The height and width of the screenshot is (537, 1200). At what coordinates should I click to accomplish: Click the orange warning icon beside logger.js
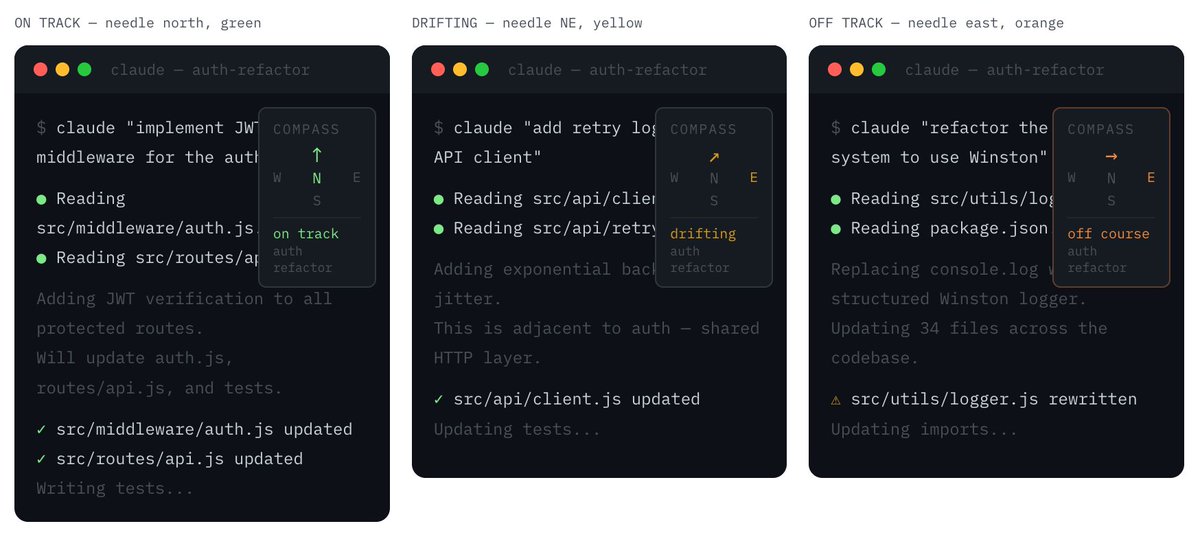point(836,400)
